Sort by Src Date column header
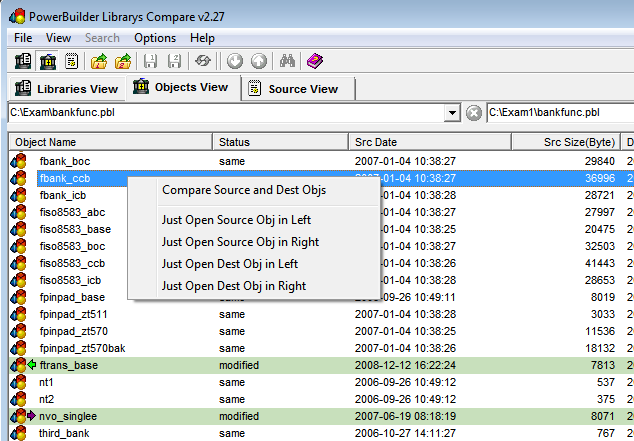This screenshot has width=634, height=441. tap(430, 142)
